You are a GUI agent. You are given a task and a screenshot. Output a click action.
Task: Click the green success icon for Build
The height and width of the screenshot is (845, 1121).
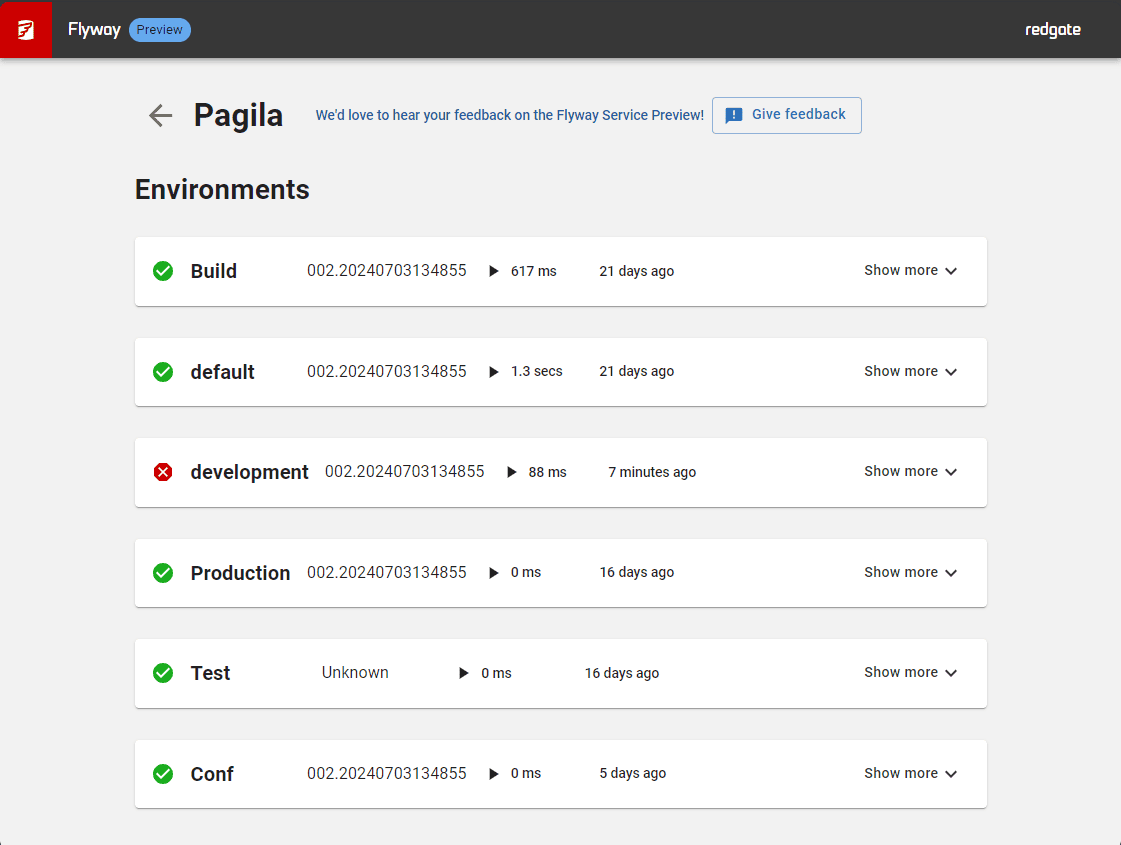[x=163, y=271]
